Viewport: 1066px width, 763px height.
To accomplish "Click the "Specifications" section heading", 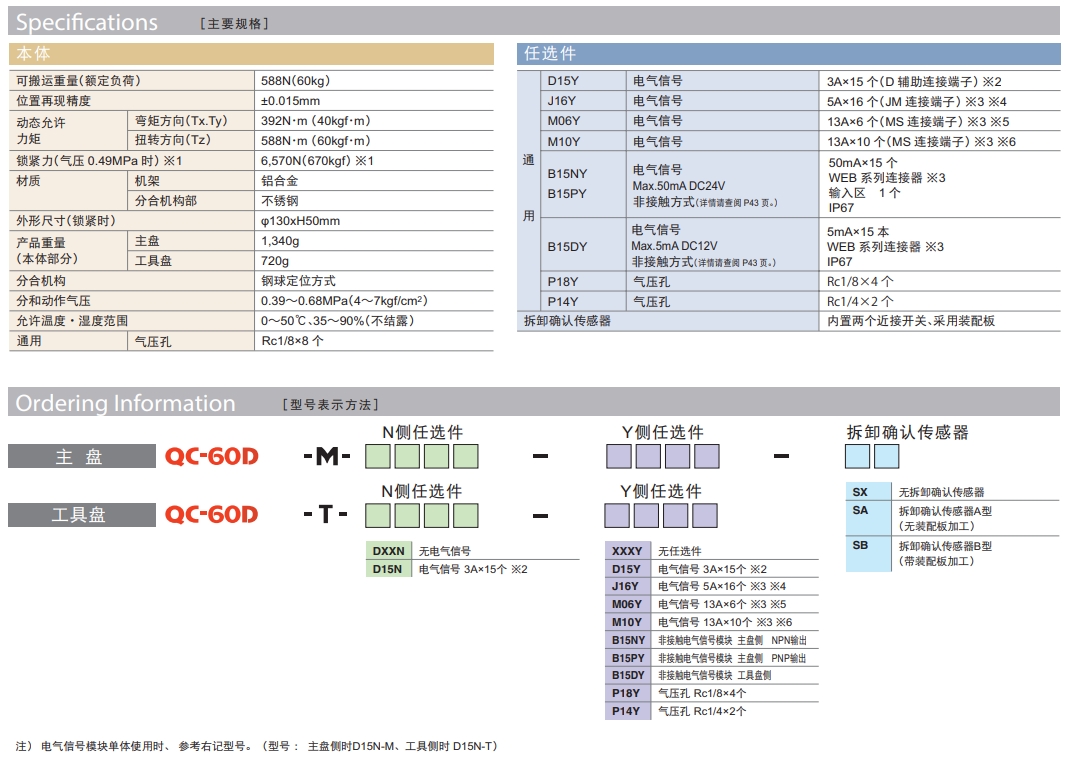I will (x=86, y=22).
